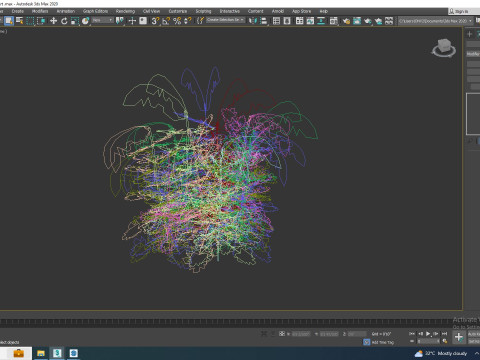Open the Scripting menu
The height and width of the screenshot is (360, 480).
coord(203,11)
